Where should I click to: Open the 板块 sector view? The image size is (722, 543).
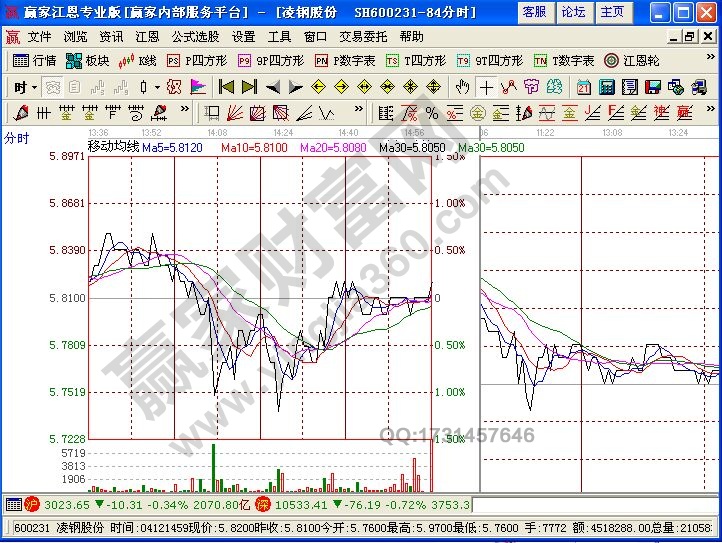[88, 60]
